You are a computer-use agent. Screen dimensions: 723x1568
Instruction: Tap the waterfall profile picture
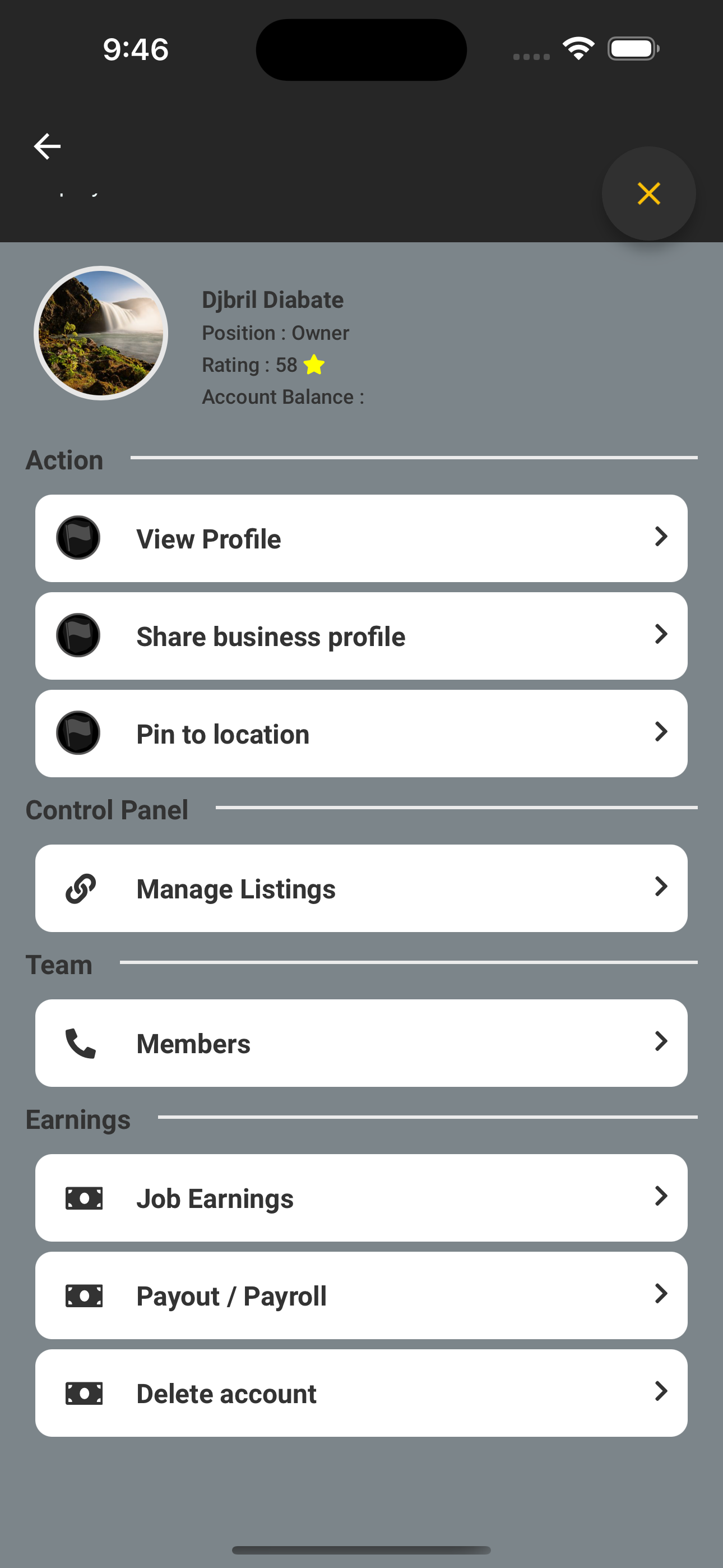[101, 333]
